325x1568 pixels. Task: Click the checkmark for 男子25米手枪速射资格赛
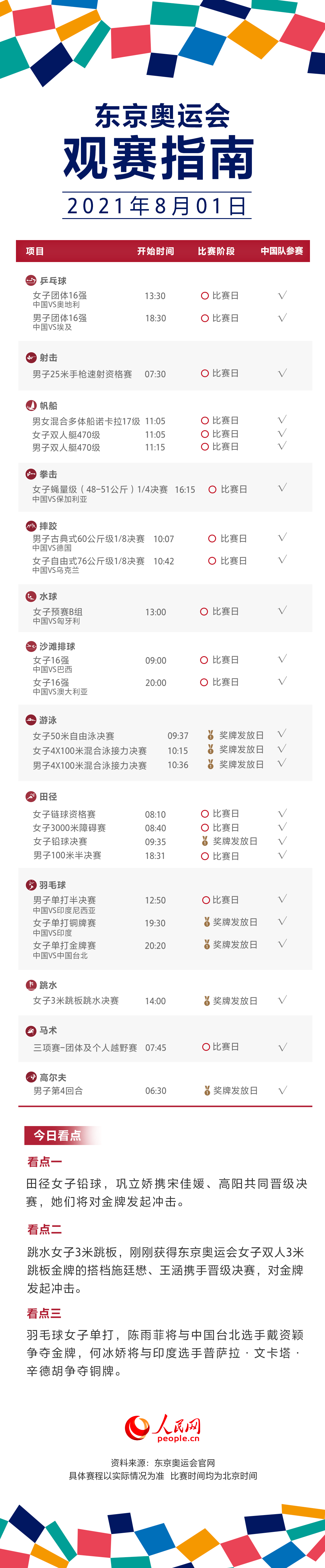[282, 373]
